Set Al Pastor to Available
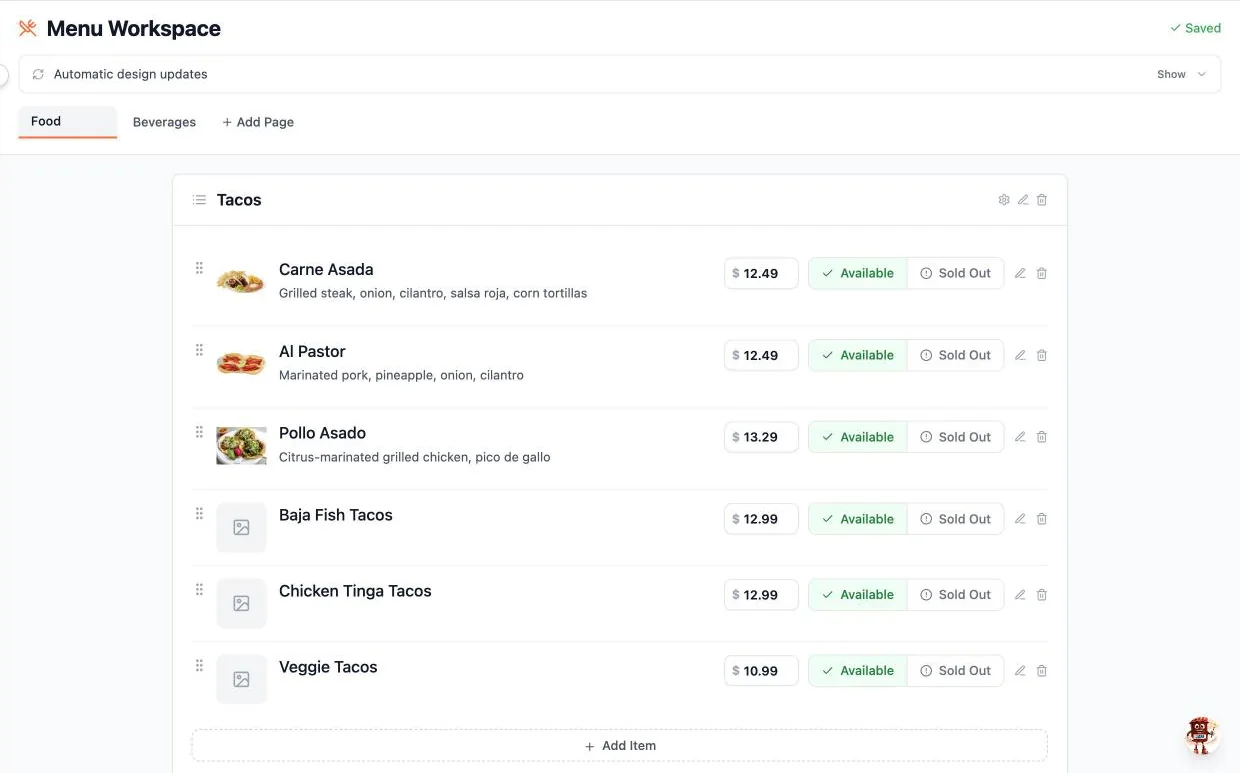1240x773 pixels. pyautogui.click(x=858, y=355)
